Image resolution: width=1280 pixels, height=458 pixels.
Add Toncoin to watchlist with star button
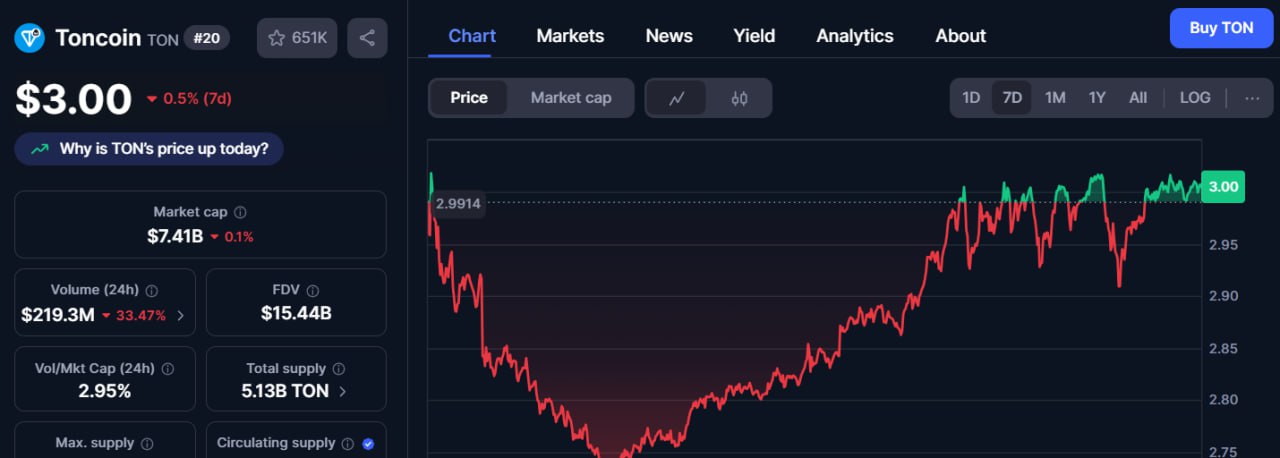coord(297,38)
